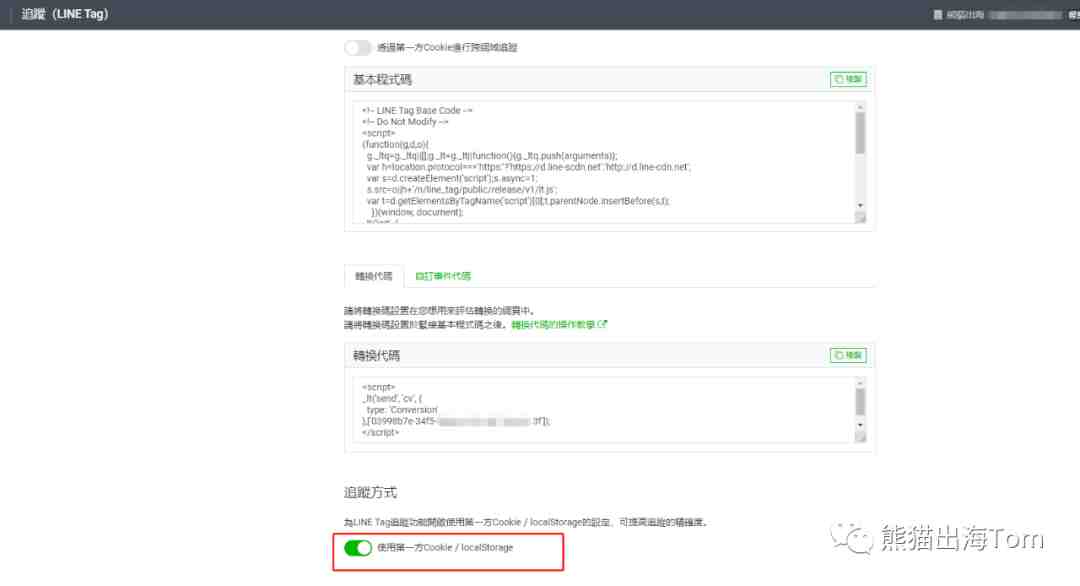The image size is (1080, 586).
Task: Click inside the conversion code script textbox
Action: tap(603, 410)
